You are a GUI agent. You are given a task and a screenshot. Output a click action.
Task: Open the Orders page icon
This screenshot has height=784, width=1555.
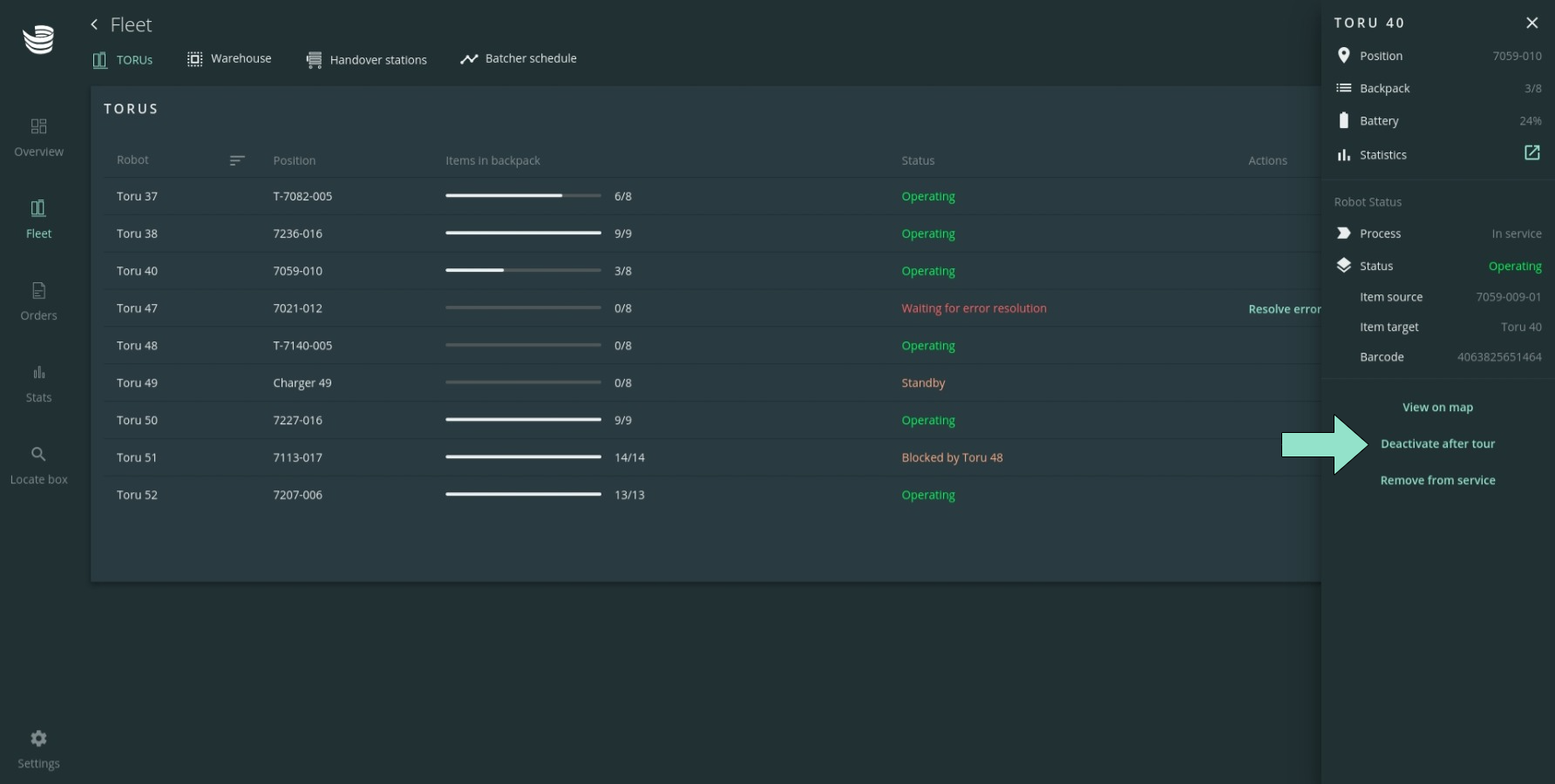coord(38,291)
